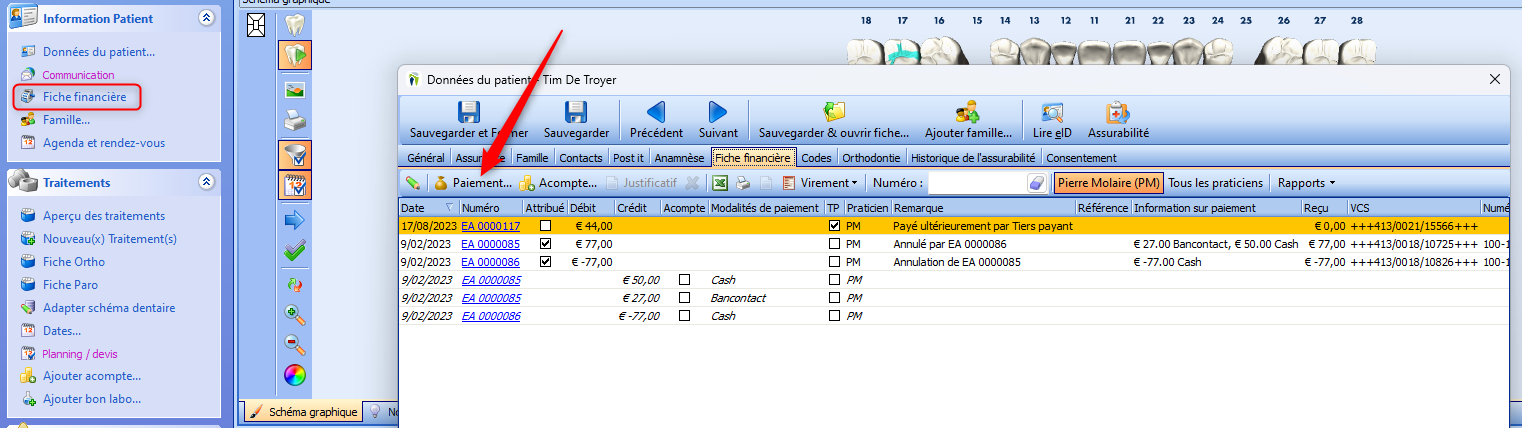Switch to the Orthodontie tab
The width and height of the screenshot is (1522, 428).
pyautogui.click(x=872, y=158)
